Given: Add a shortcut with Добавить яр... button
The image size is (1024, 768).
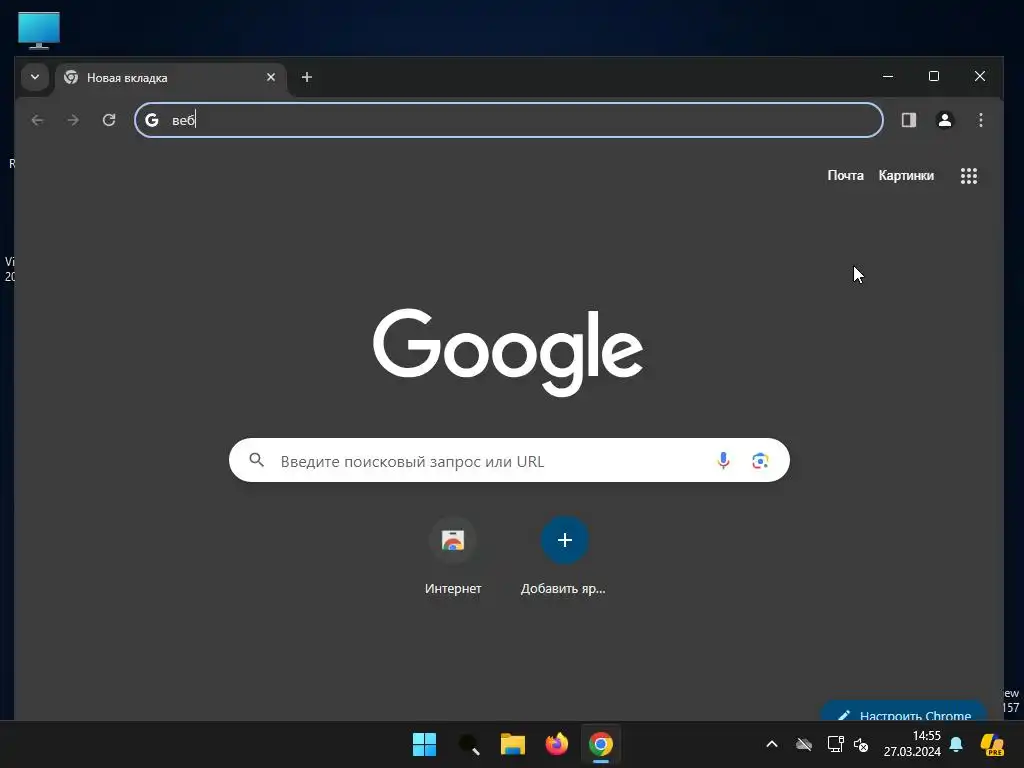Looking at the screenshot, I should (564, 556).
